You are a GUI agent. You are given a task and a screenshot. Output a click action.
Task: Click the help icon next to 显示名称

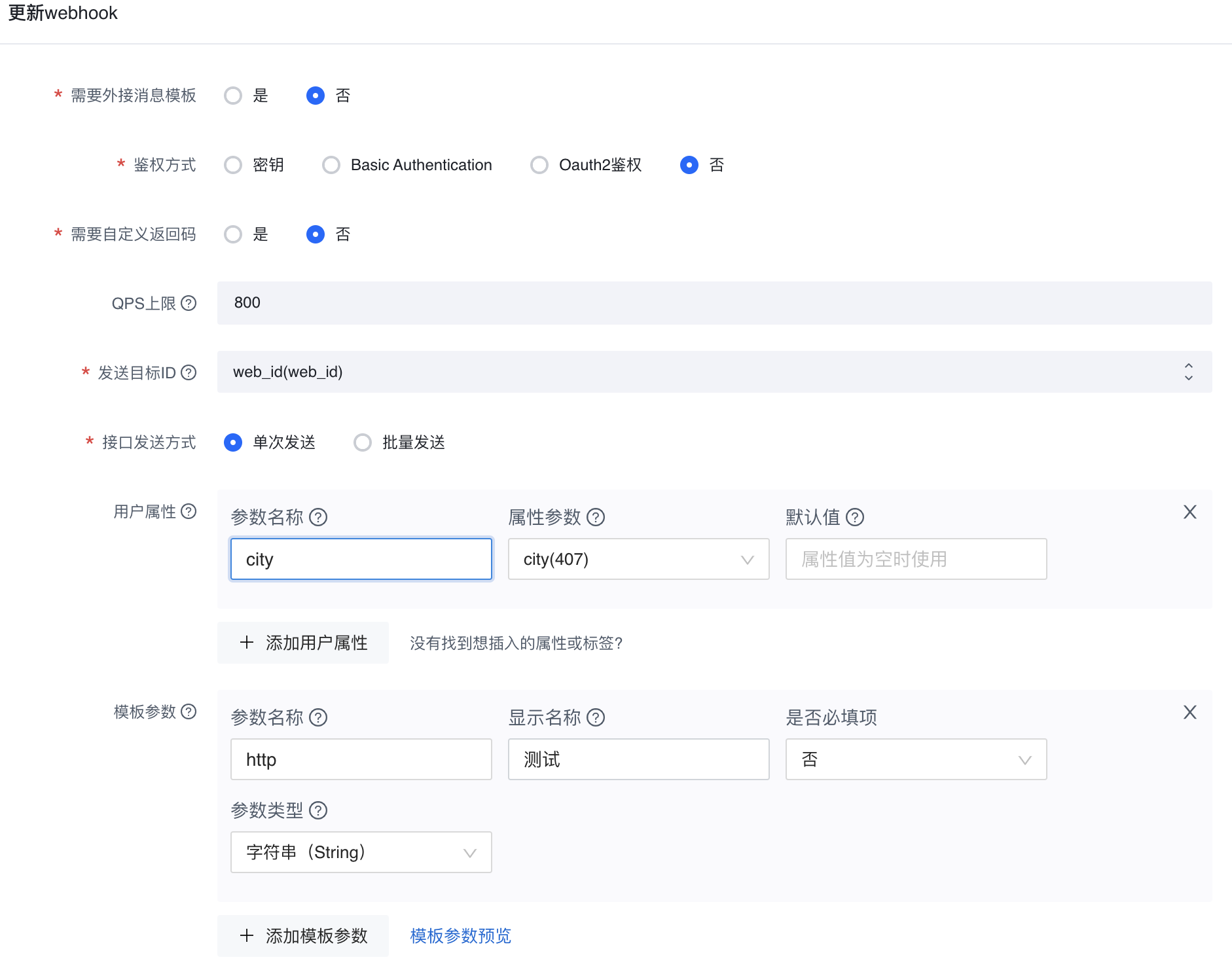[596, 717]
